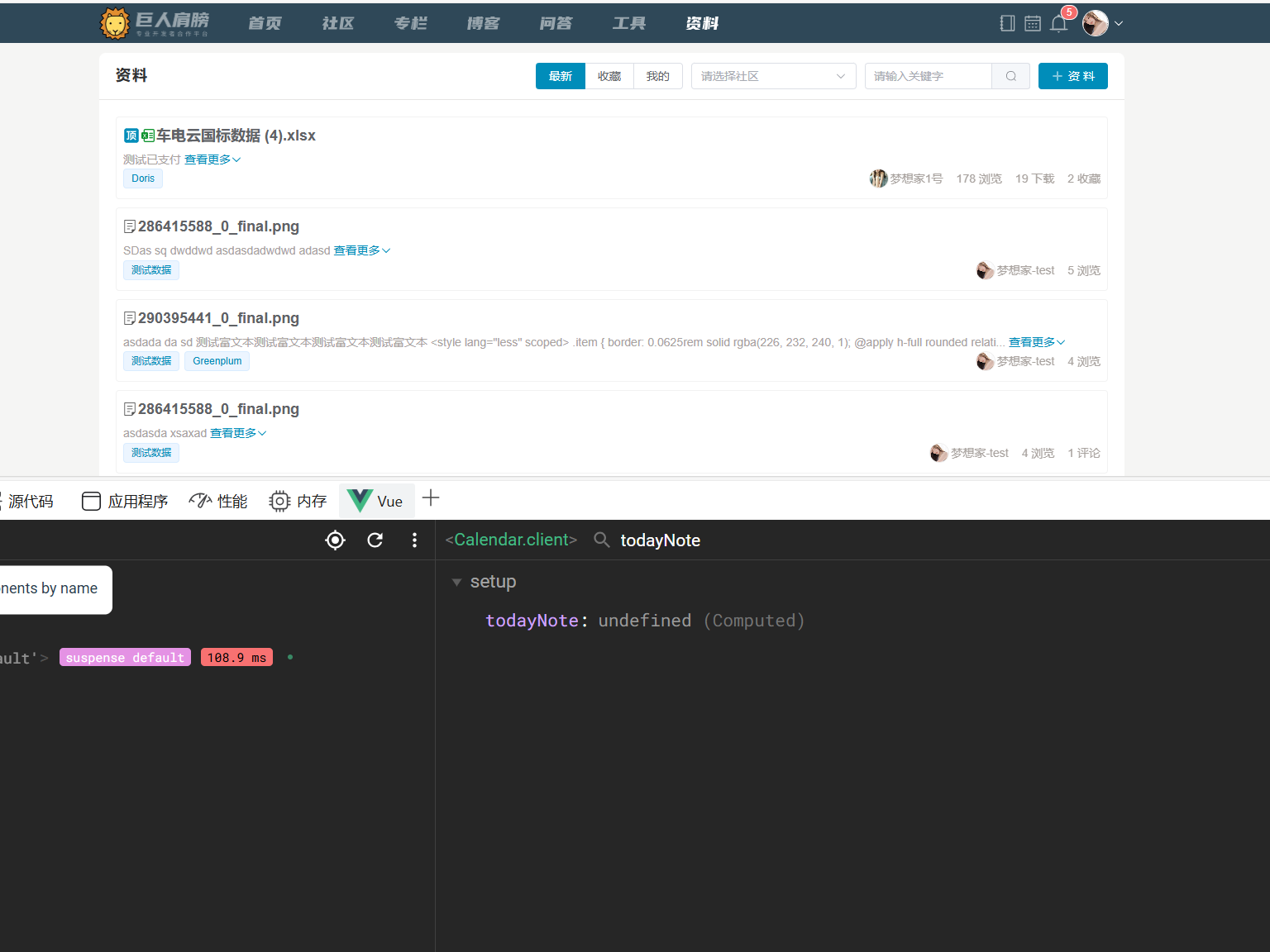The image size is (1270, 952).
Task: Select the 最新 filter tab
Action: click(x=561, y=76)
